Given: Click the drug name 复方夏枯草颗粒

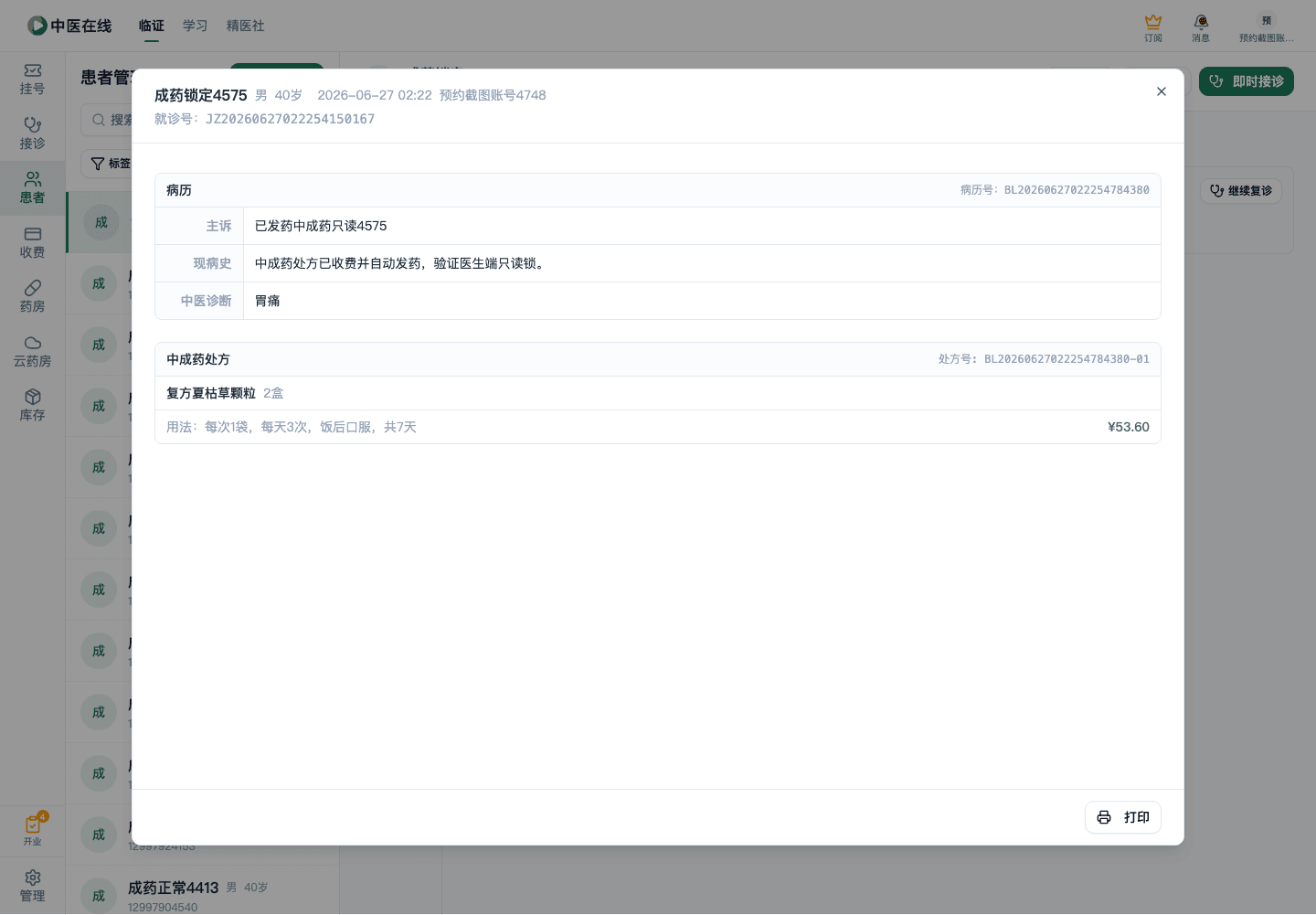Looking at the screenshot, I should (x=211, y=393).
